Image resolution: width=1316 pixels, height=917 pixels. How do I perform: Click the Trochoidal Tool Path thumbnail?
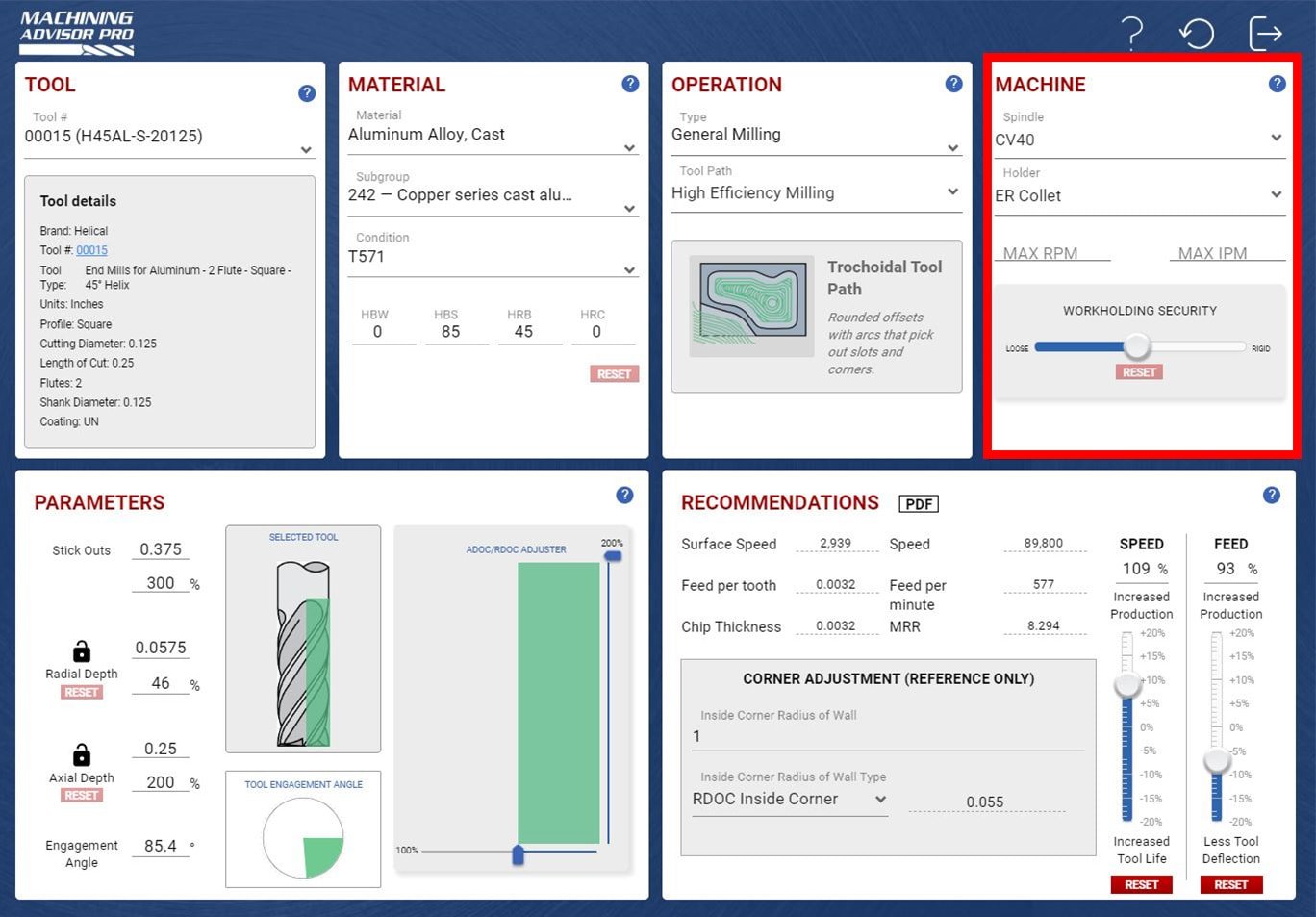752,307
